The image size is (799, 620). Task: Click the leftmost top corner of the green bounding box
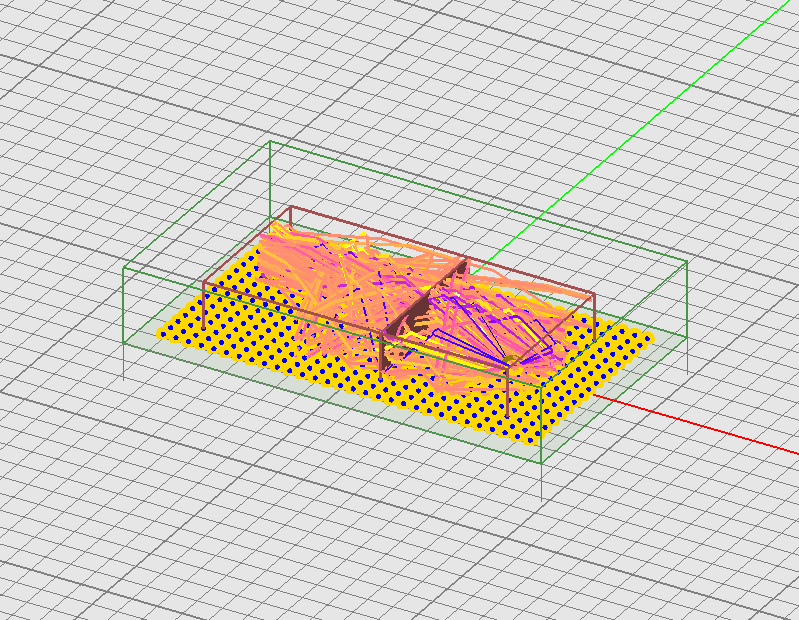point(124,268)
